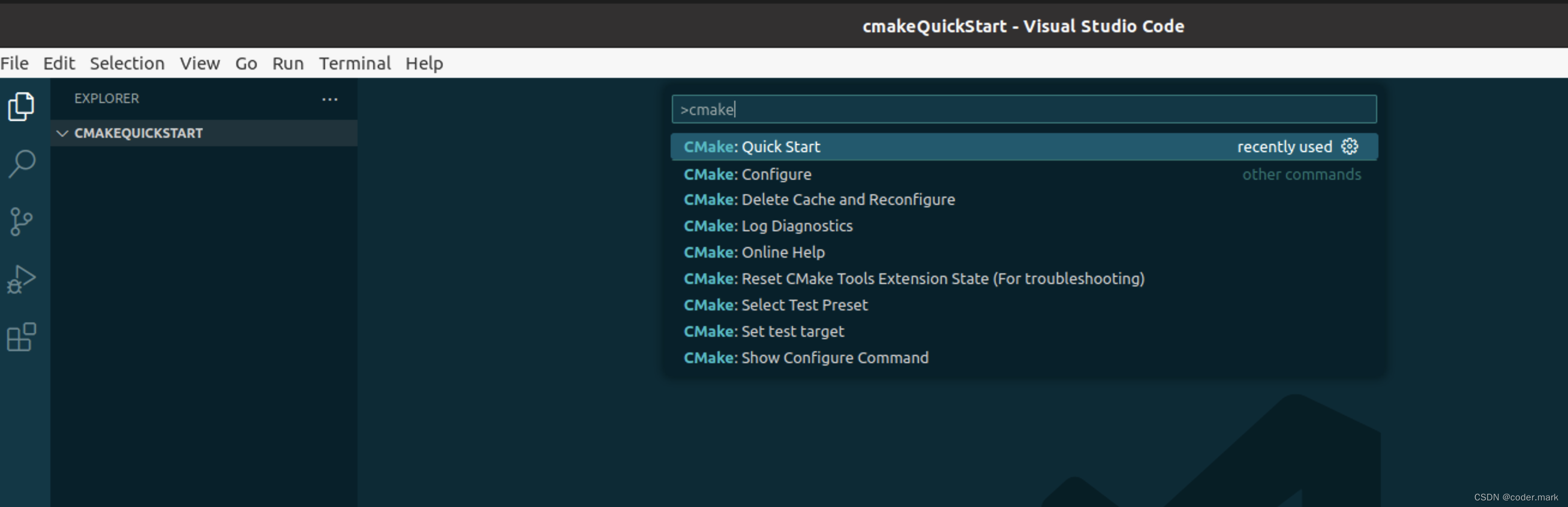Open the Help menu

[424, 63]
